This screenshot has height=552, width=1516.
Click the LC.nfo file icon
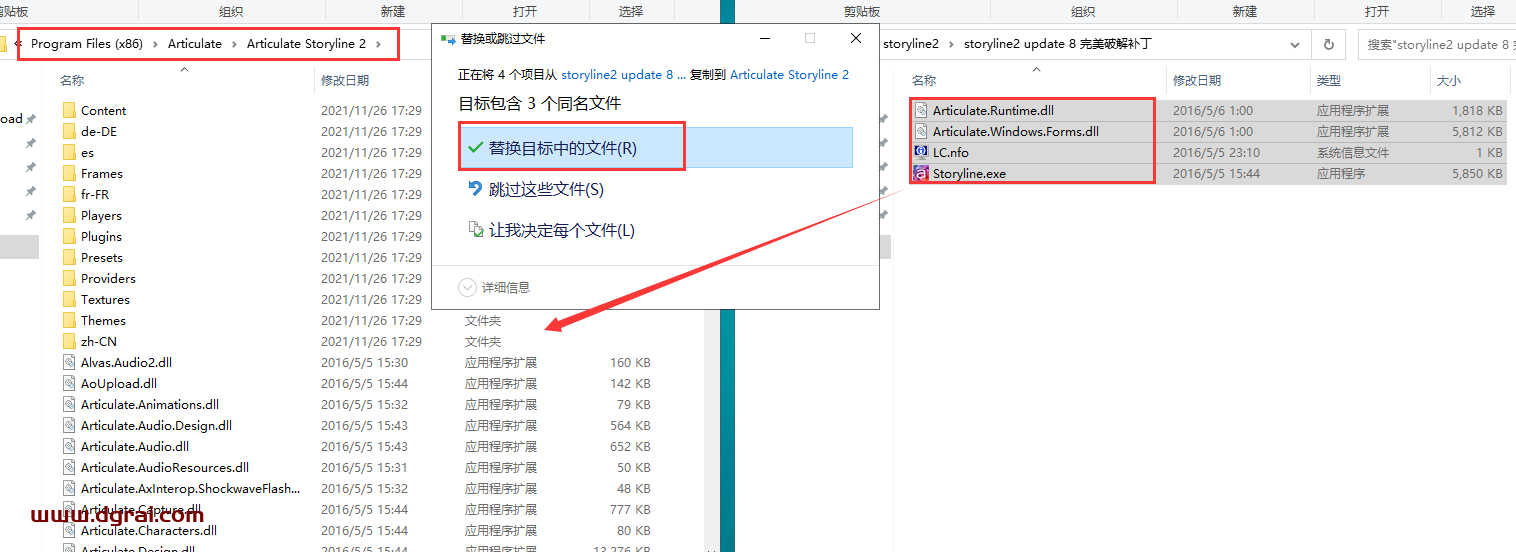(x=921, y=152)
